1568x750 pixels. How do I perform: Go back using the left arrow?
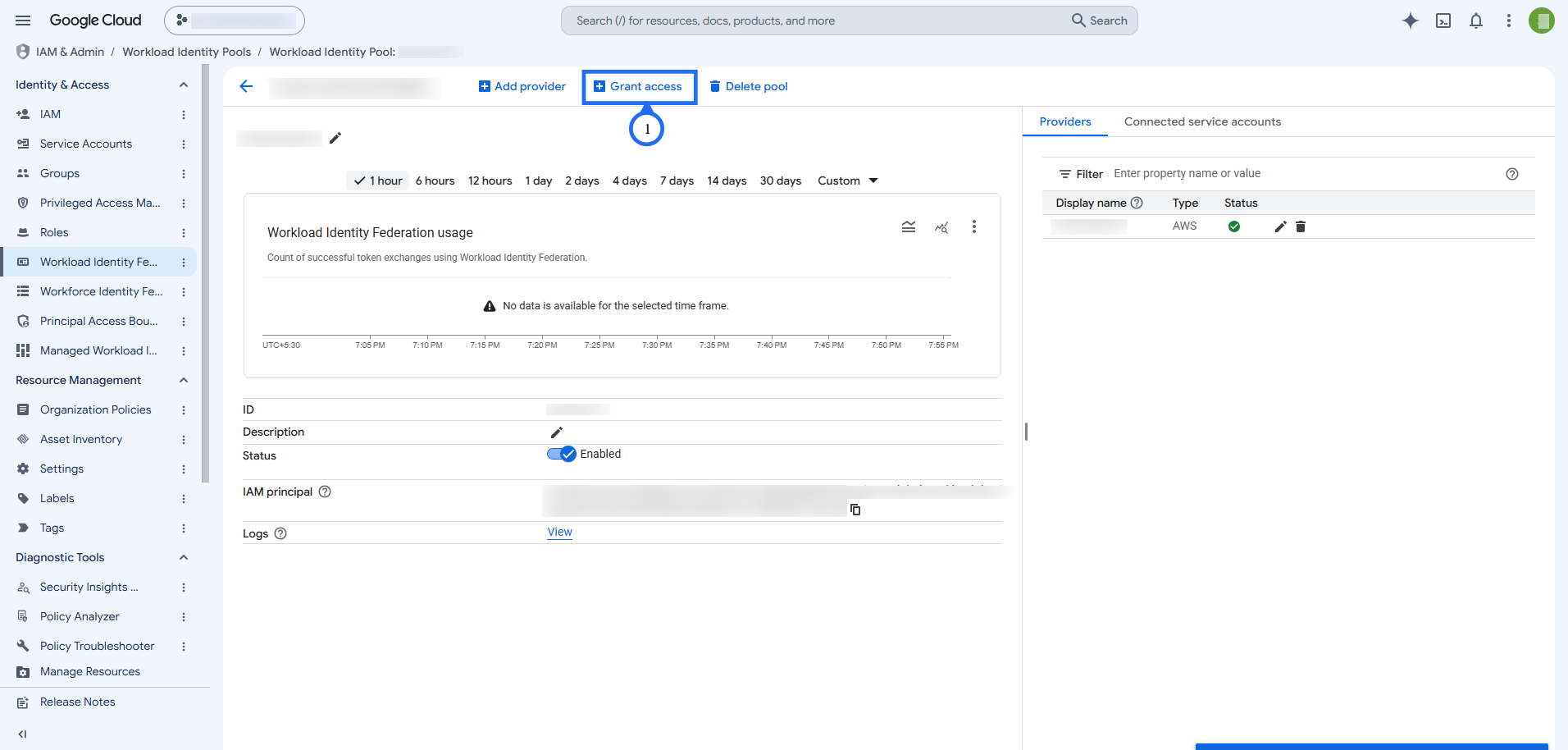pyautogui.click(x=246, y=86)
